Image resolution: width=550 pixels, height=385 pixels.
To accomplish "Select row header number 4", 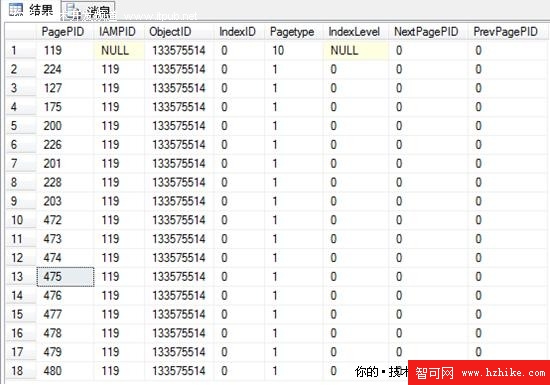I will click(21, 107).
